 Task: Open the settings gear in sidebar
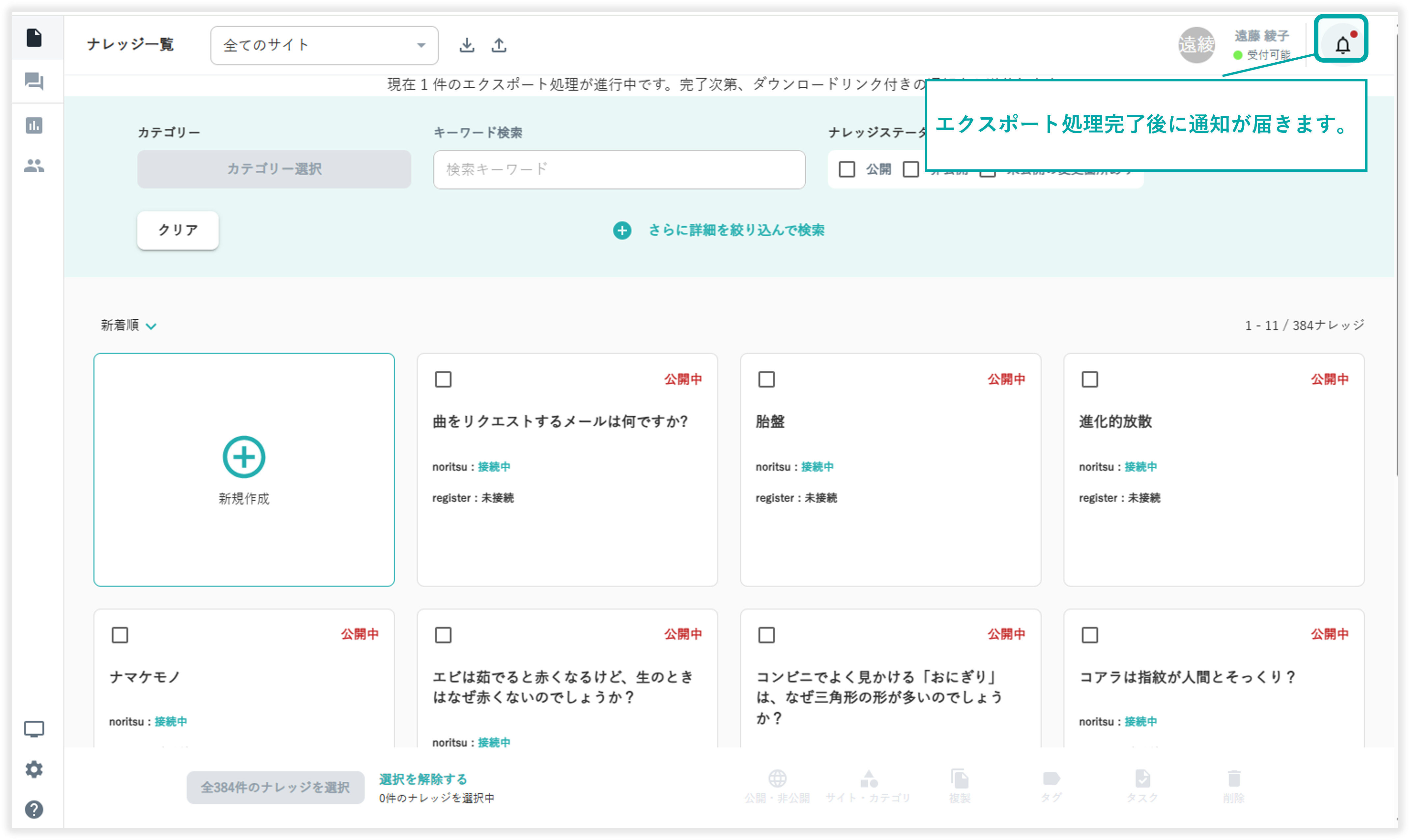tap(34, 769)
